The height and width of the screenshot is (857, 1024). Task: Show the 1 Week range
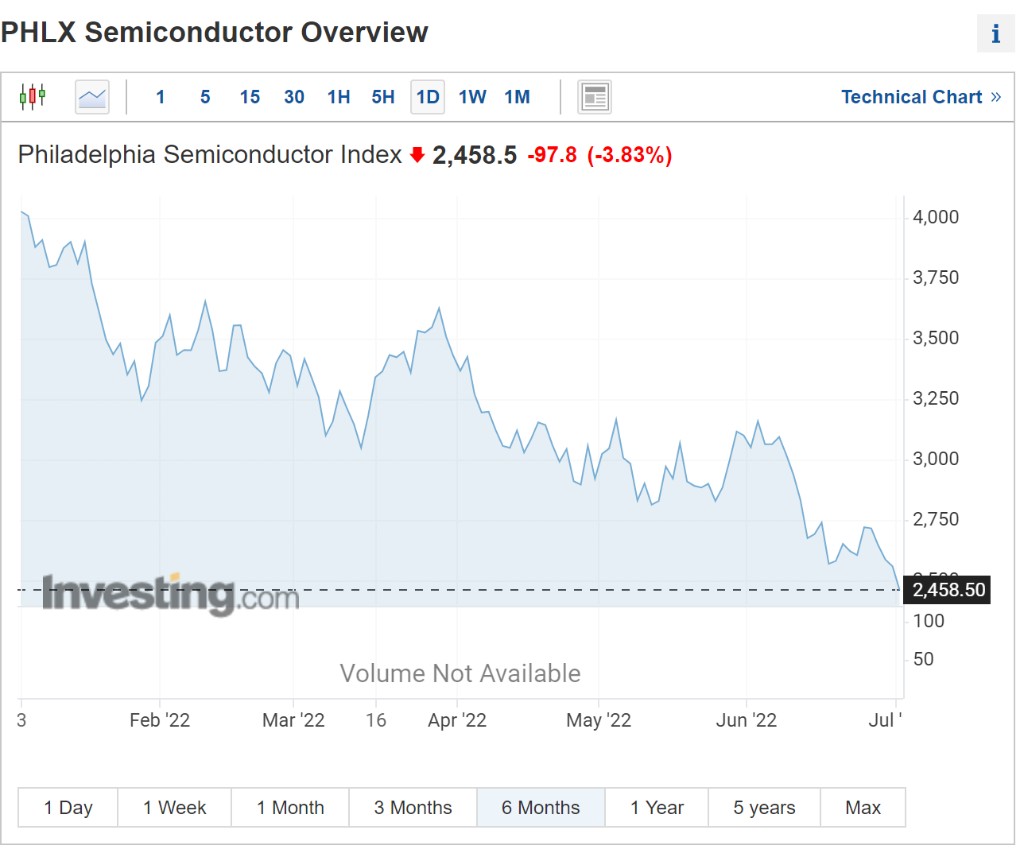(x=174, y=808)
